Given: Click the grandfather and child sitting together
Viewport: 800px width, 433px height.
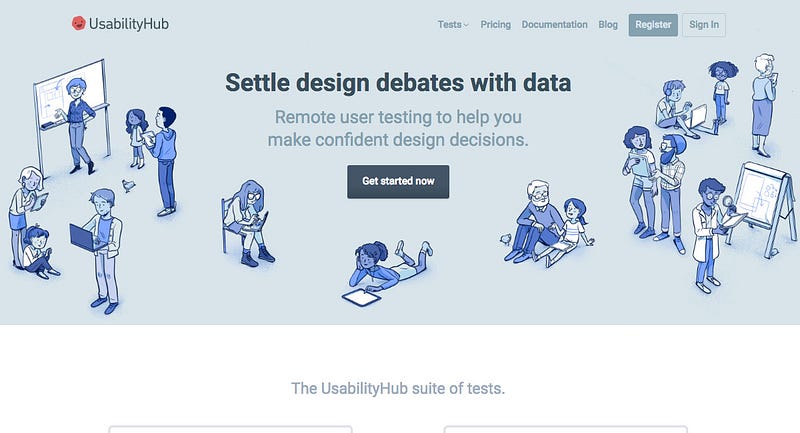Looking at the screenshot, I should (548, 223).
